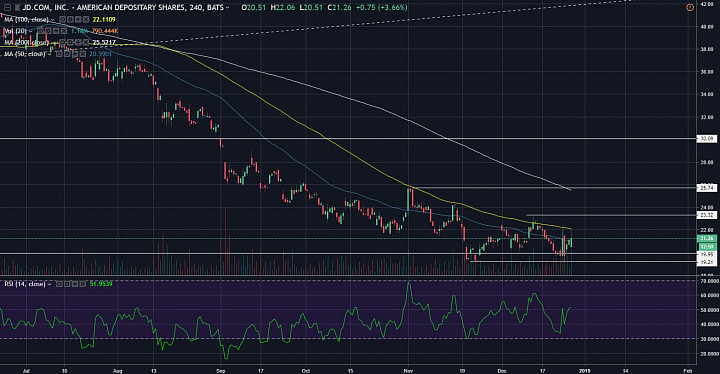The height and width of the screenshot is (374, 720).
Task: Click the 2019 date label on time axis
Action: pos(585,370)
